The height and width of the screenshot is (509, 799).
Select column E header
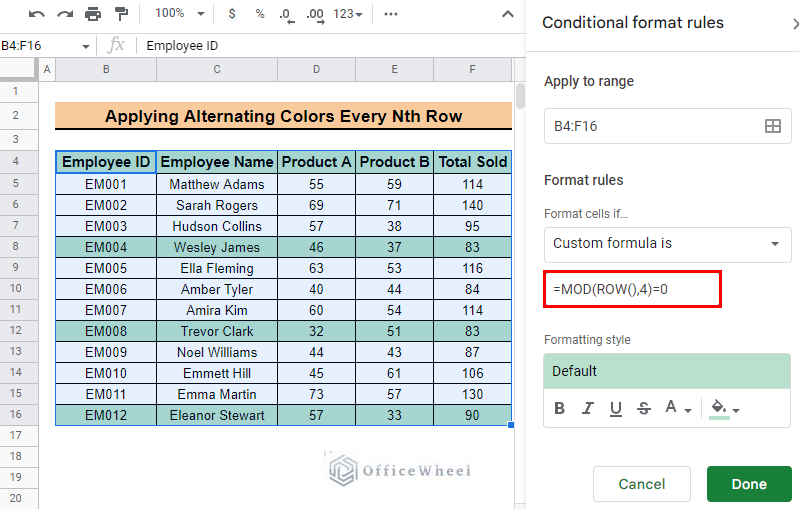tap(394, 69)
